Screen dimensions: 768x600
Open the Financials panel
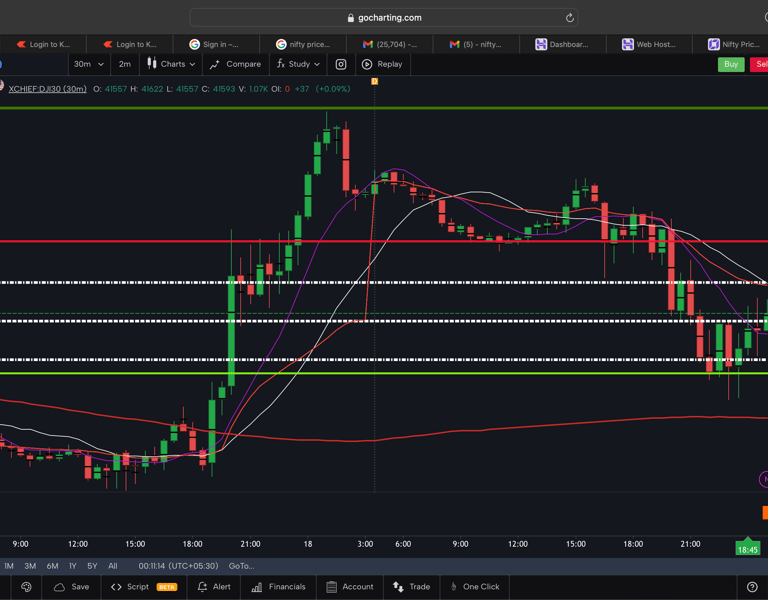[x=278, y=587]
